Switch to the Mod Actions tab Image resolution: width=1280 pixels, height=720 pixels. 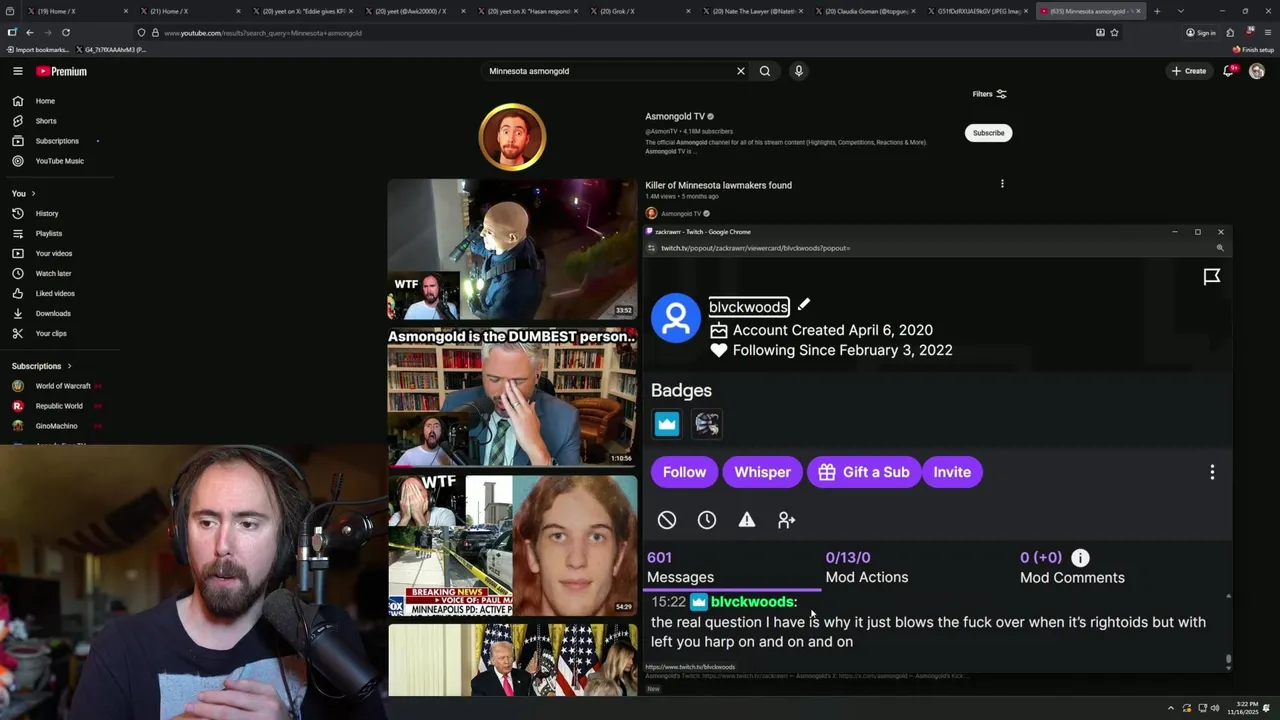(866, 567)
